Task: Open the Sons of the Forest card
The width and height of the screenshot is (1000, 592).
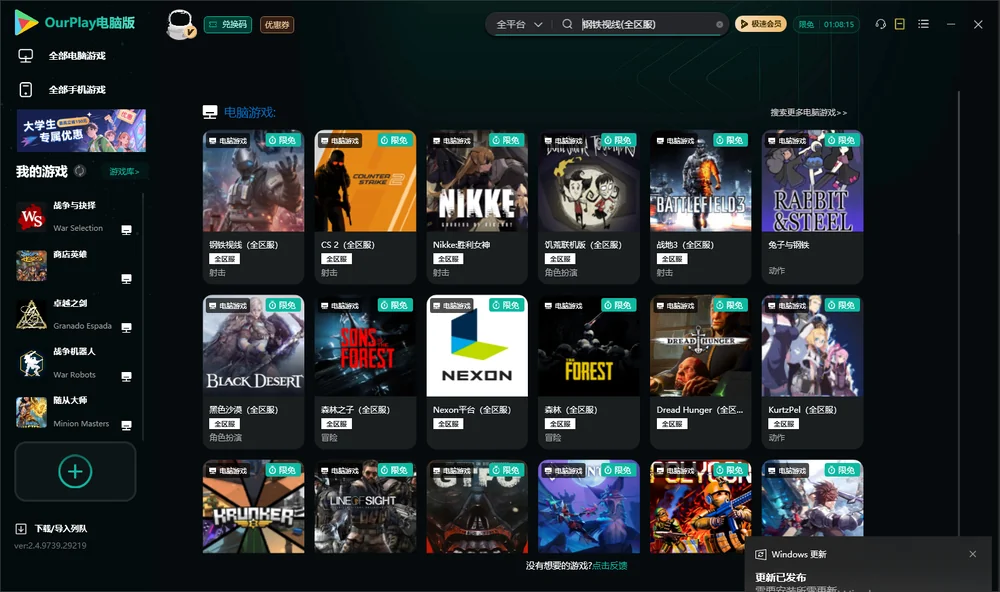Action: (365, 372)
